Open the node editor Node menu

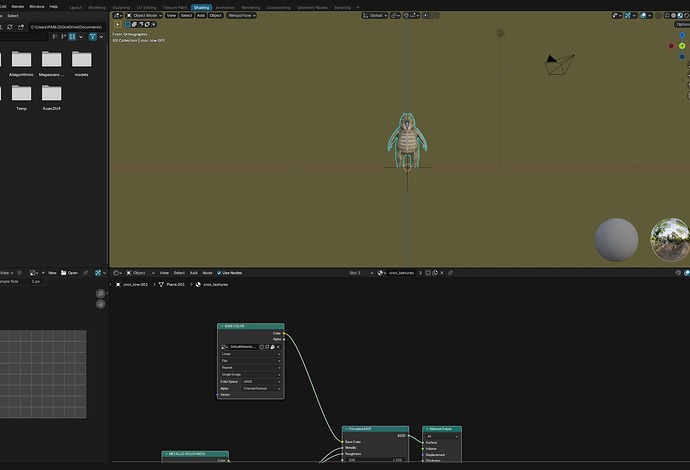tap(207, 273)
